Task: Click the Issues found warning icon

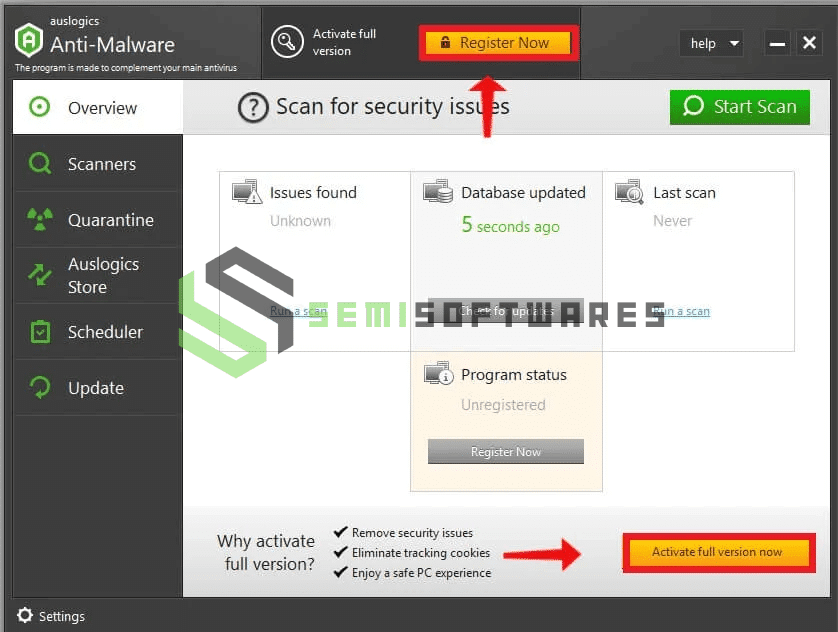Action: point(247,192)
